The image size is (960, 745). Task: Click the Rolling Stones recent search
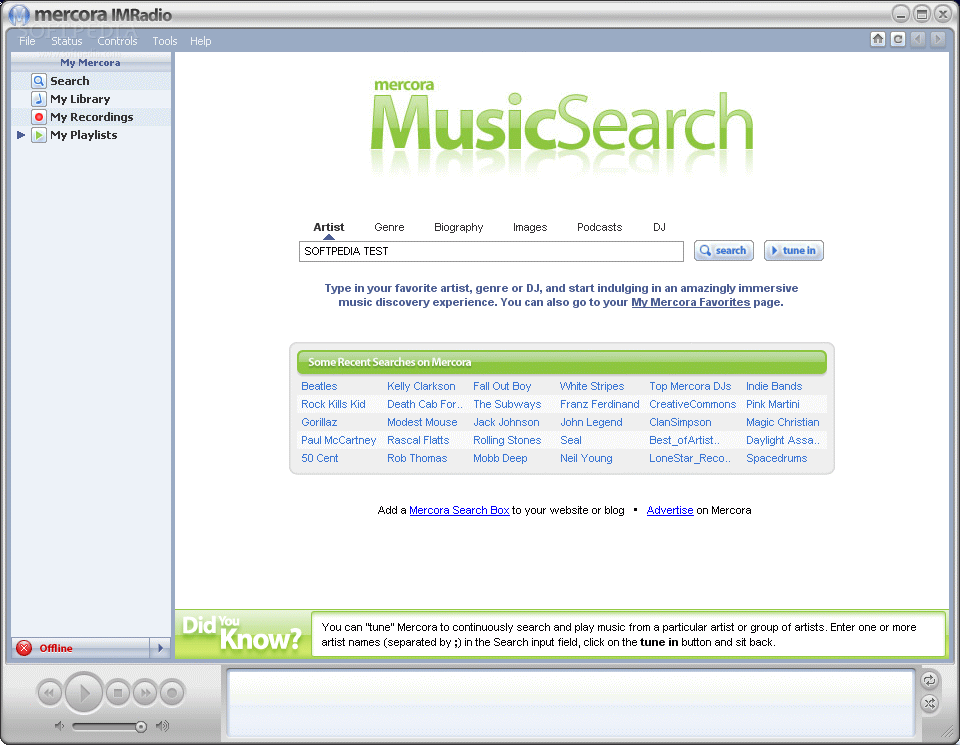[x=507, y=440]
